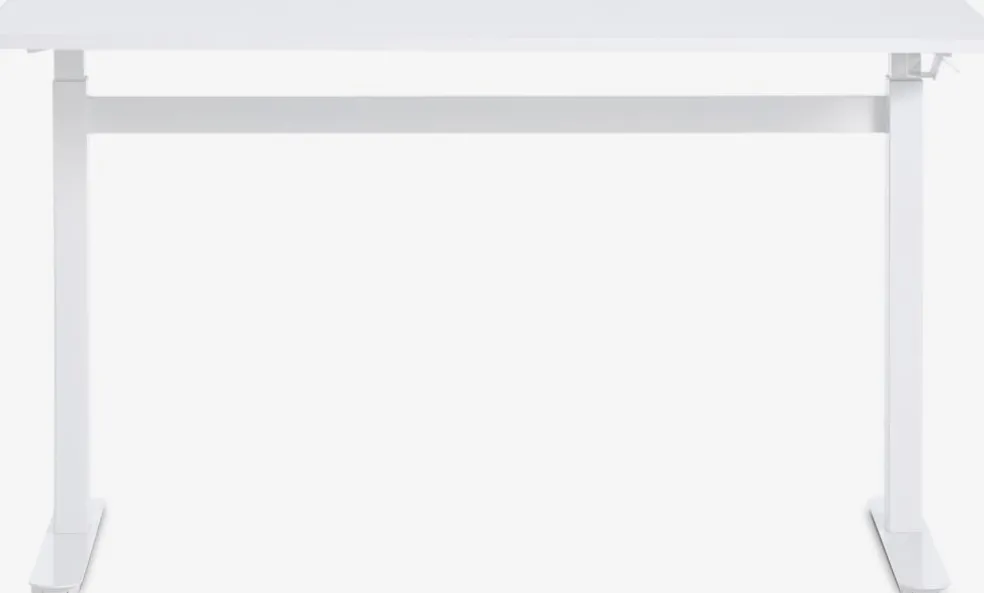Image resolution: width=984 pixels, height=593 pixels.
Task: Click the right desk foot base
Action: (x=909, y=543)
